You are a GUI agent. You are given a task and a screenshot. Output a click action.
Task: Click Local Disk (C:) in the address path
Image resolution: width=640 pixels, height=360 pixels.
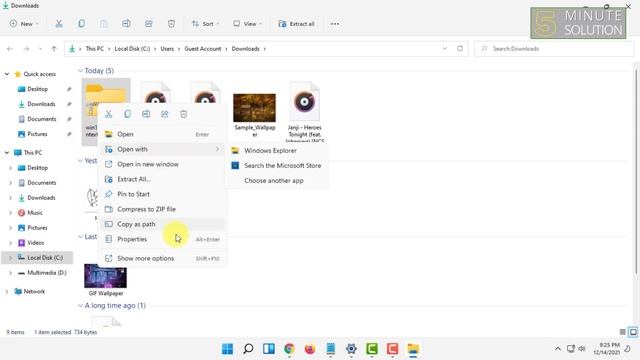tap(132, 49)
